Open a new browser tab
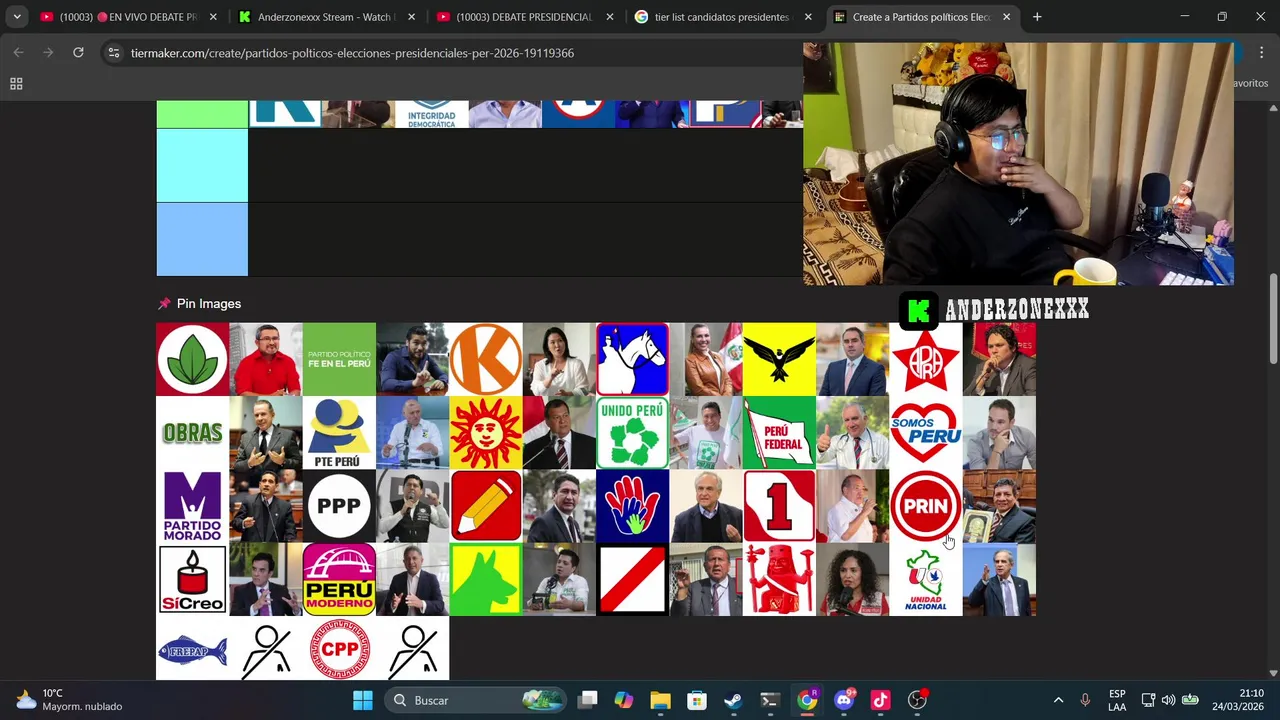The image size is (1280, 720). (1037, 17)
